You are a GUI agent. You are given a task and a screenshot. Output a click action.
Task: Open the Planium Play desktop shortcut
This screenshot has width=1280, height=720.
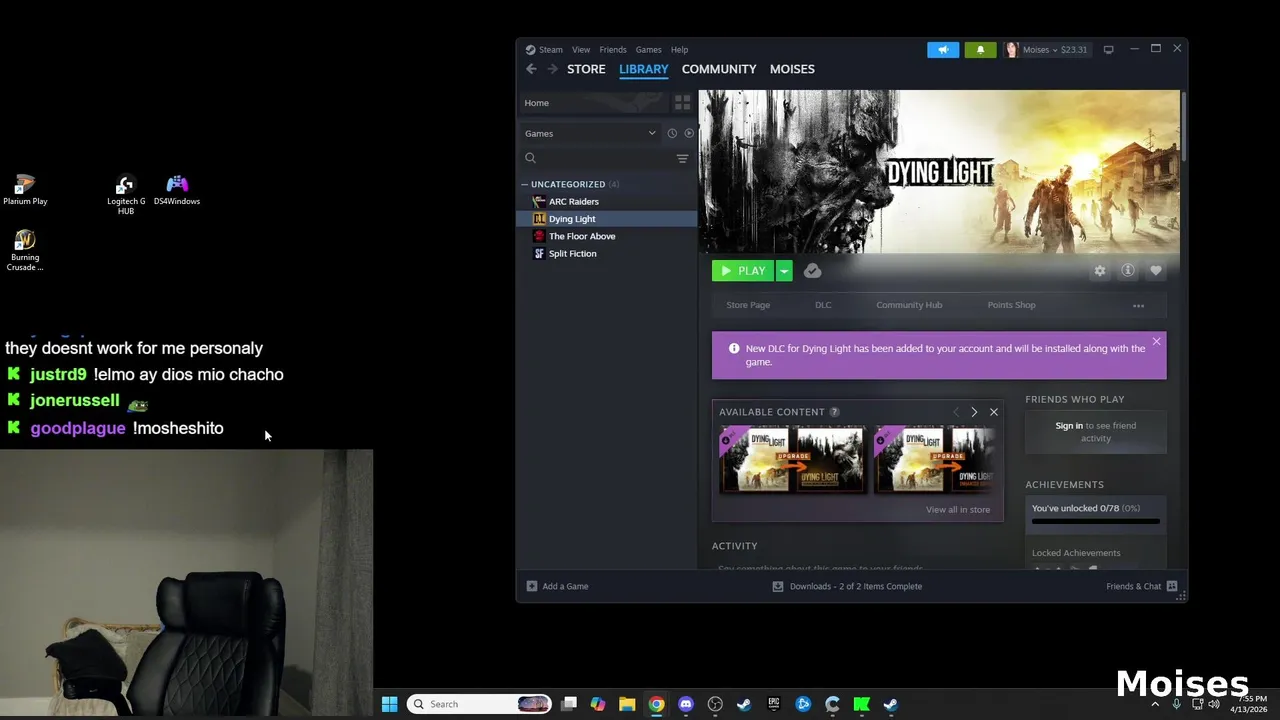(x=25, y=190)
